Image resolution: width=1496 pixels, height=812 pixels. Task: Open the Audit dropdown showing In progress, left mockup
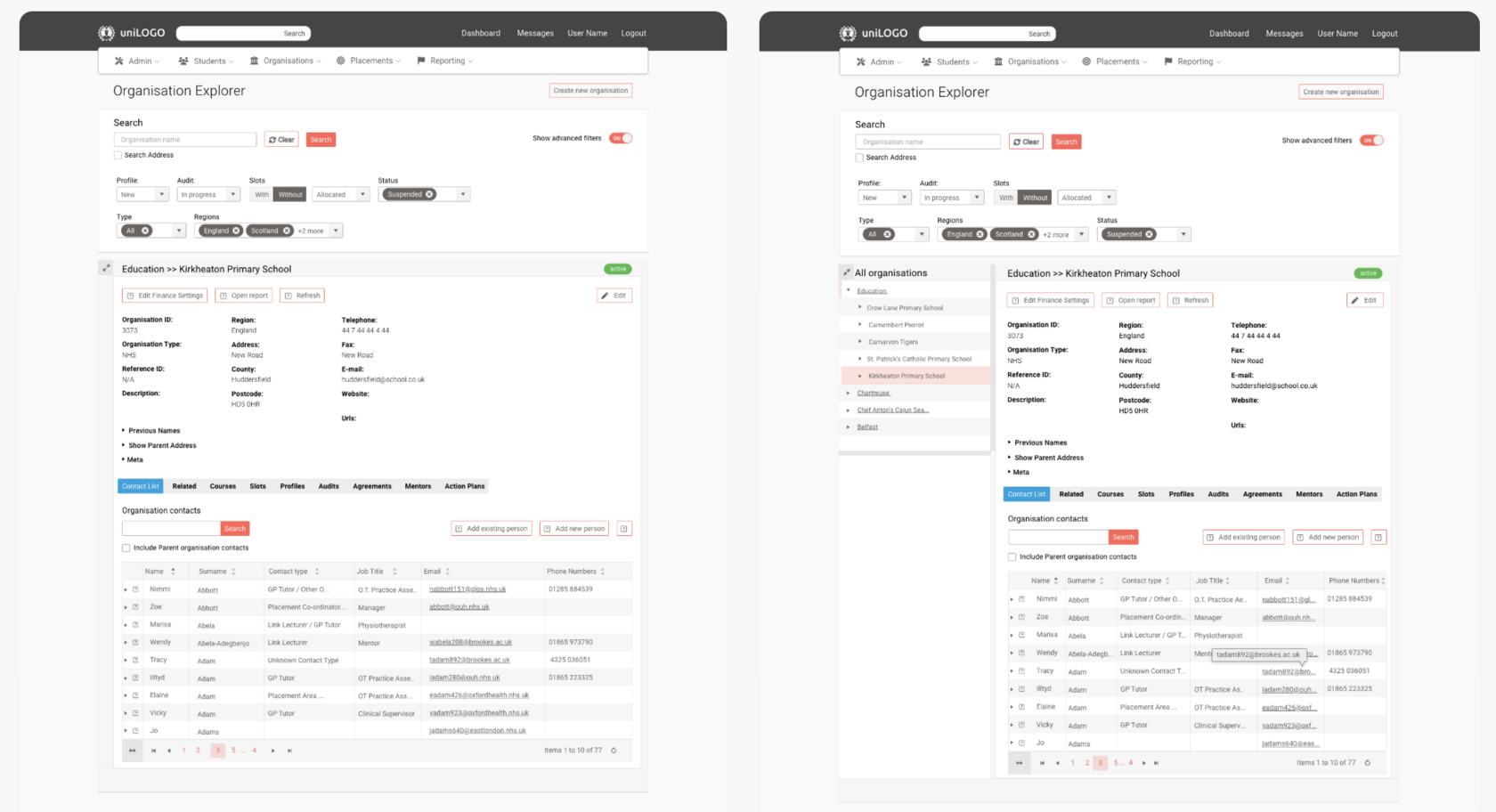(209, 194)
